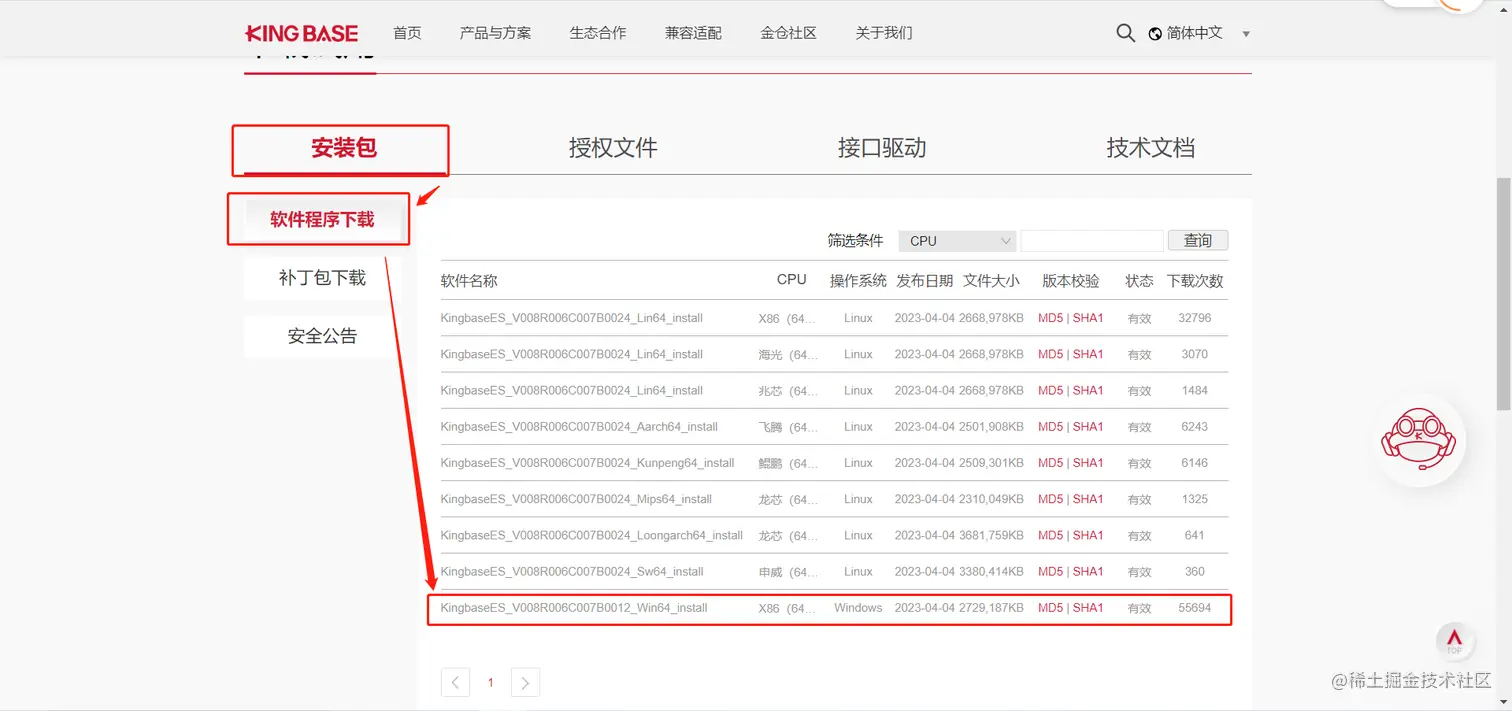Click the 软件名称 column header
Screen dimensions: 1512x711
(x=469, y=281)
